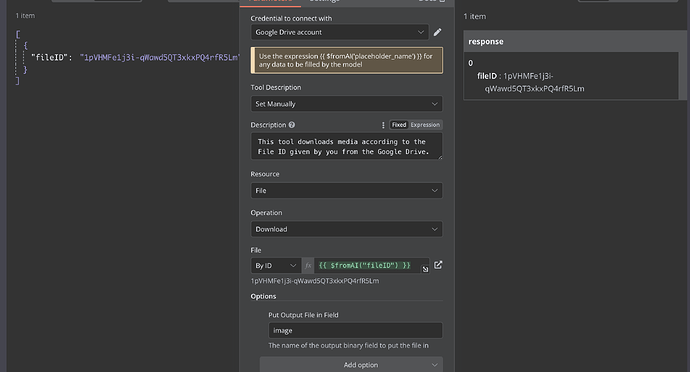The image size is (690, 372).
Task: Open the Operation Download dropdown
Action: [346, 229]
